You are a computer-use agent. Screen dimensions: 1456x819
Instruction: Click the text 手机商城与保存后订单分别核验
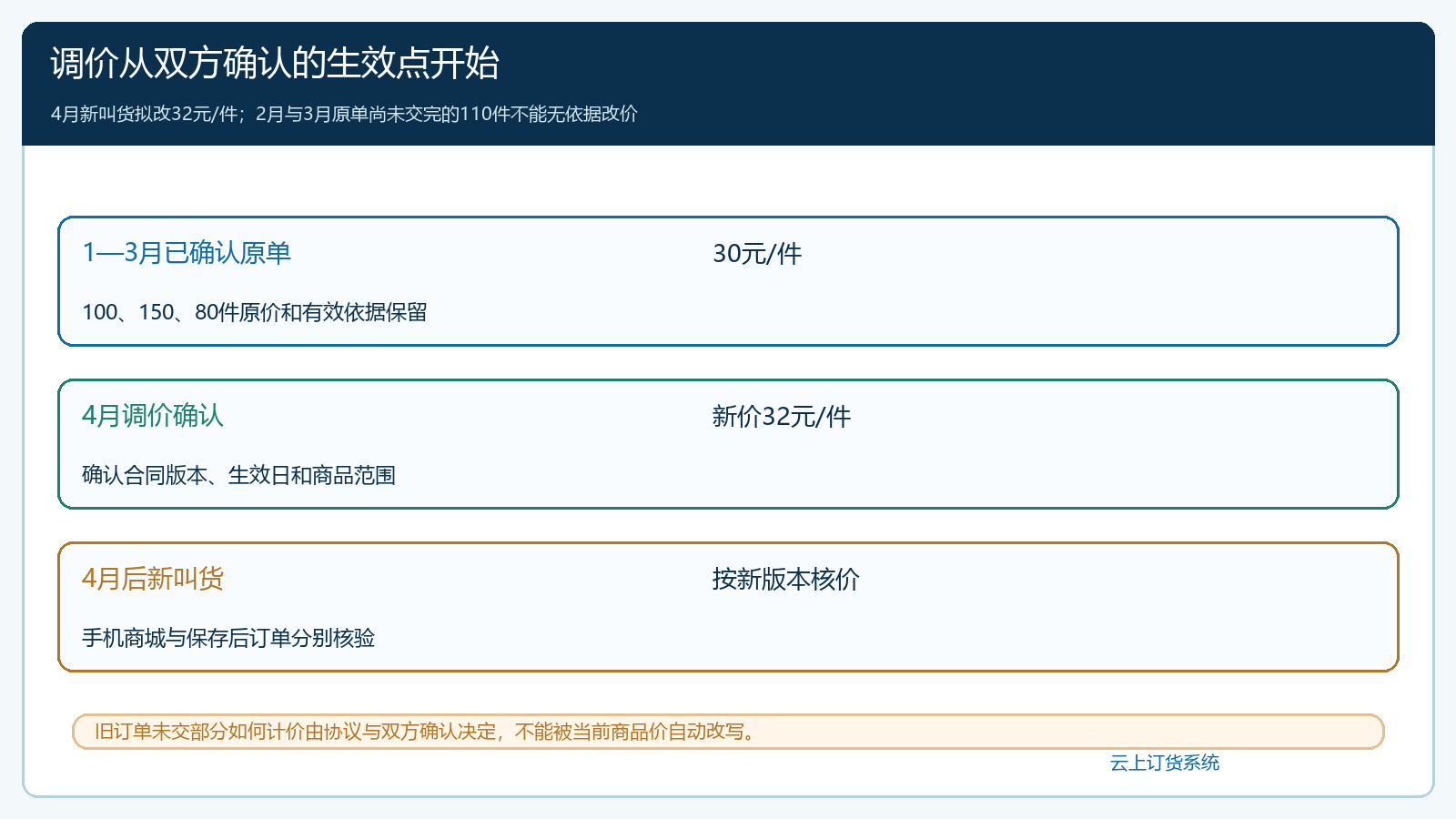pos(228,638)
